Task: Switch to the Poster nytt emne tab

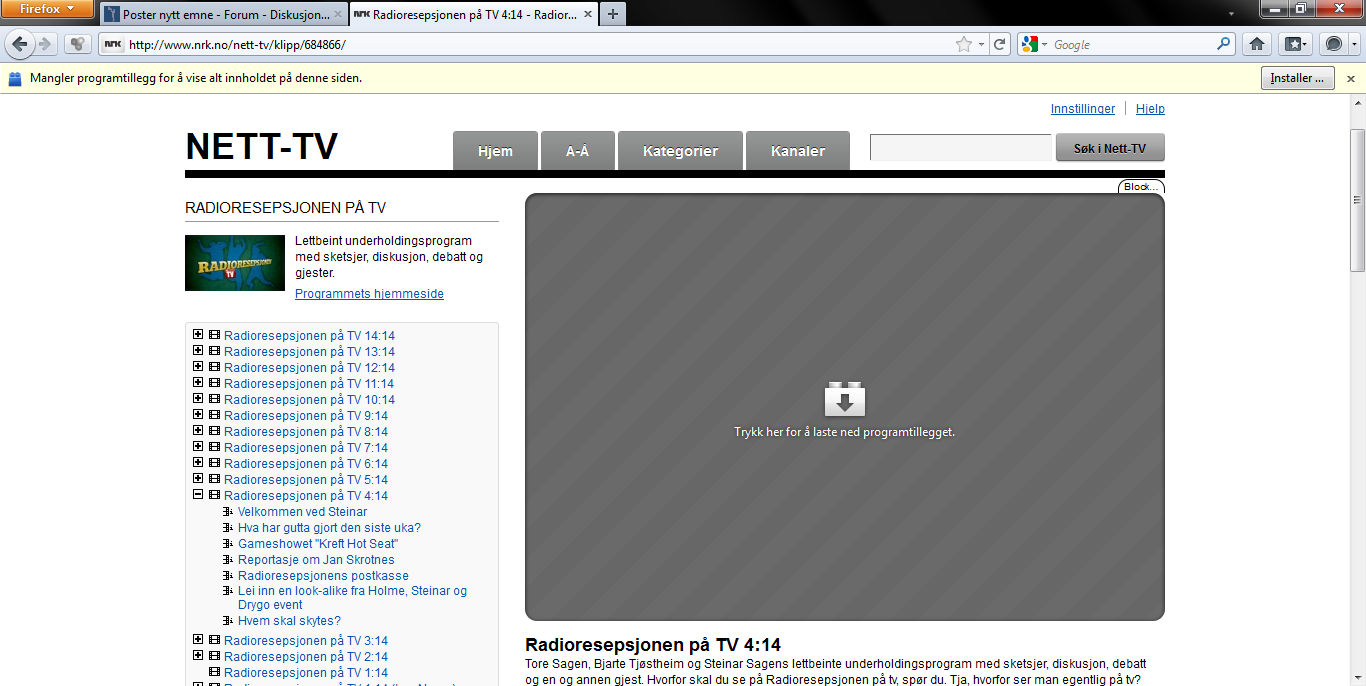Action: 224,15
